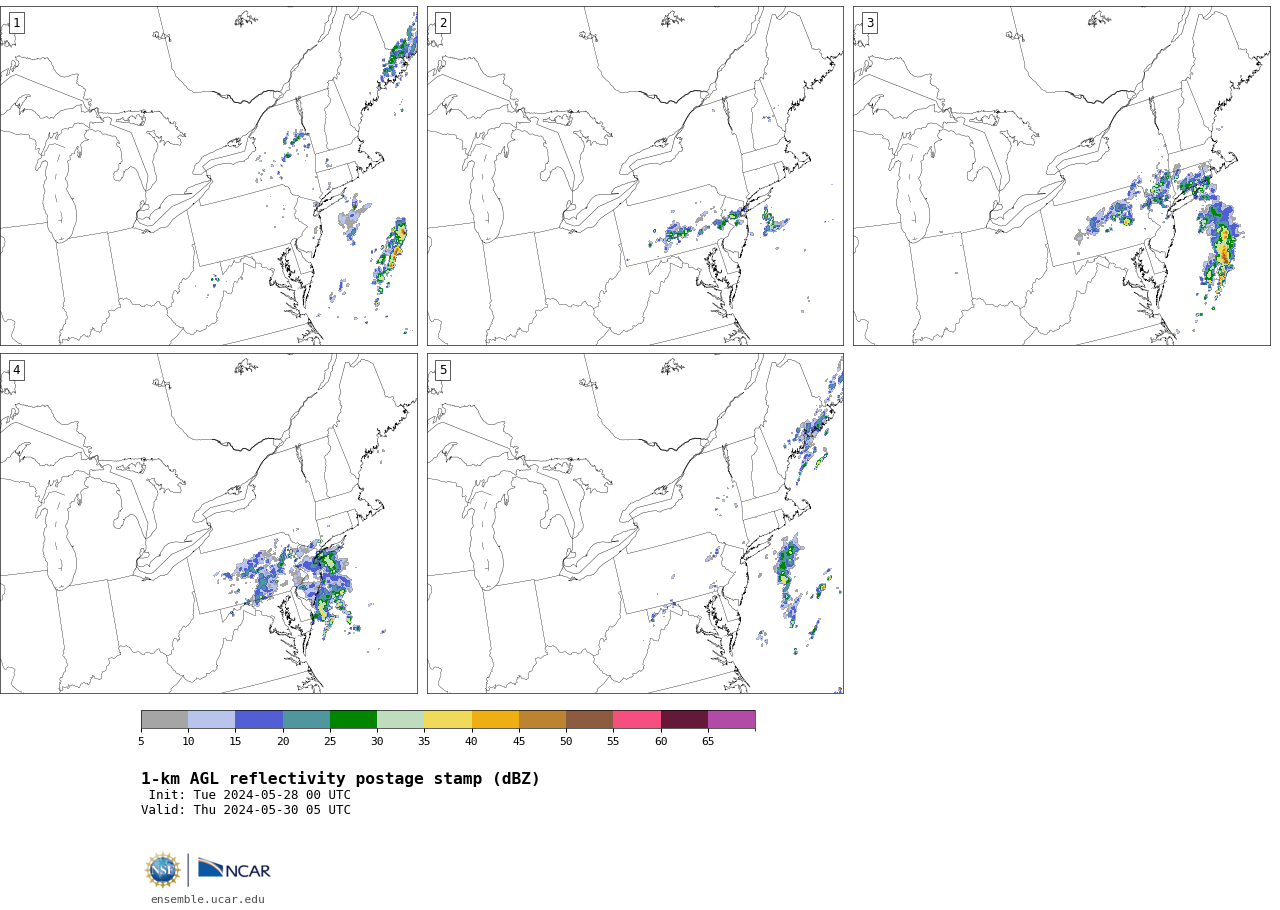
Task: Click the purple 65+ dBZ swatch
Action: (x=731, y=720)
